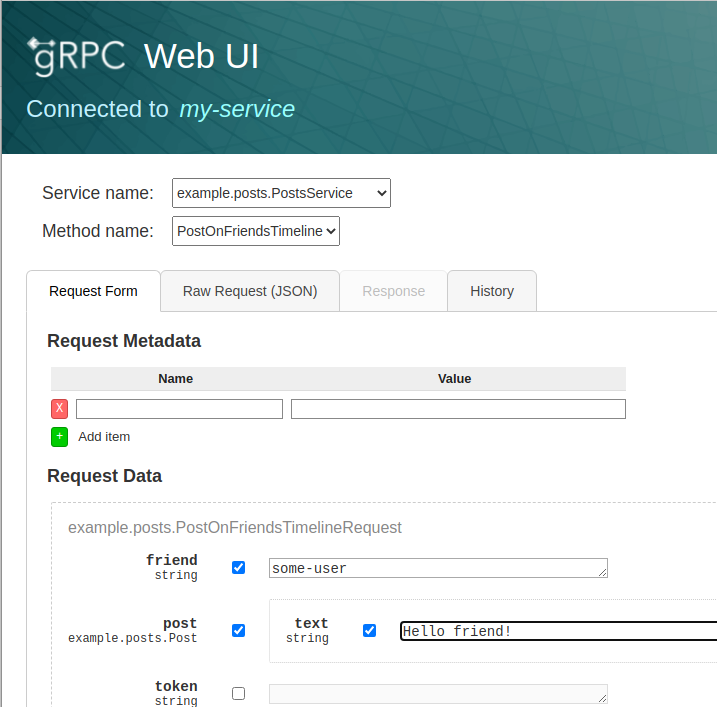The image size is (717, 707).
Task: Click the Web UI title text
Action: click(x=201, y=56)
